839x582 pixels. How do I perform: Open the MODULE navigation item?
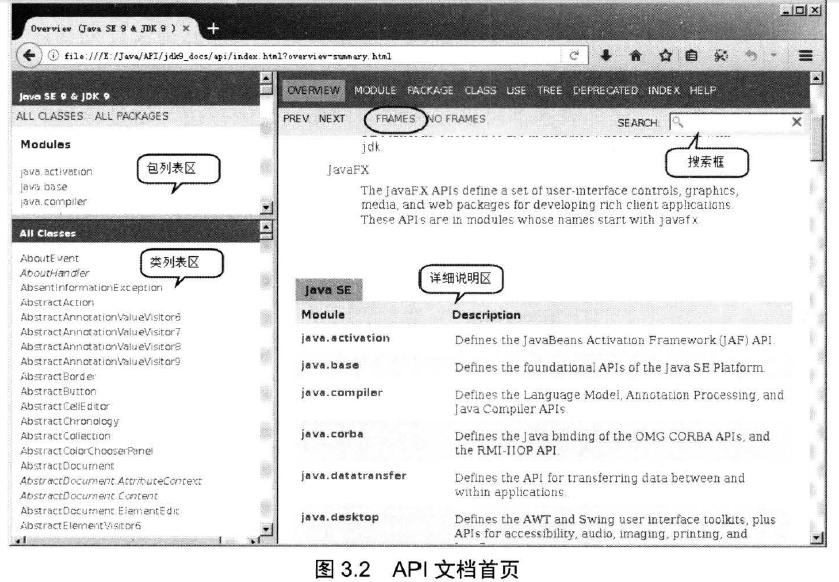[x=375, y=90]
